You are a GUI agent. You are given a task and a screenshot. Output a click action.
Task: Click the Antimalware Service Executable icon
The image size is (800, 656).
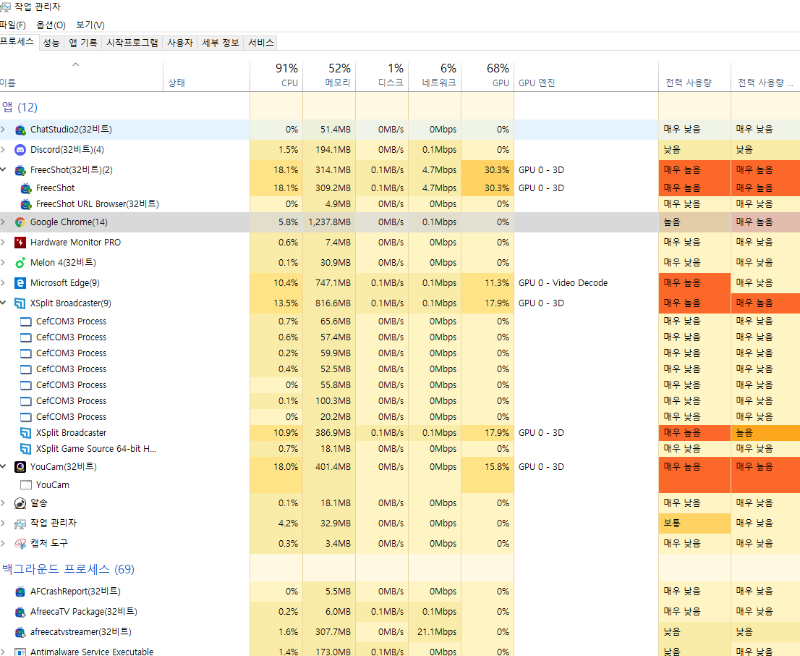coord(20,652)
